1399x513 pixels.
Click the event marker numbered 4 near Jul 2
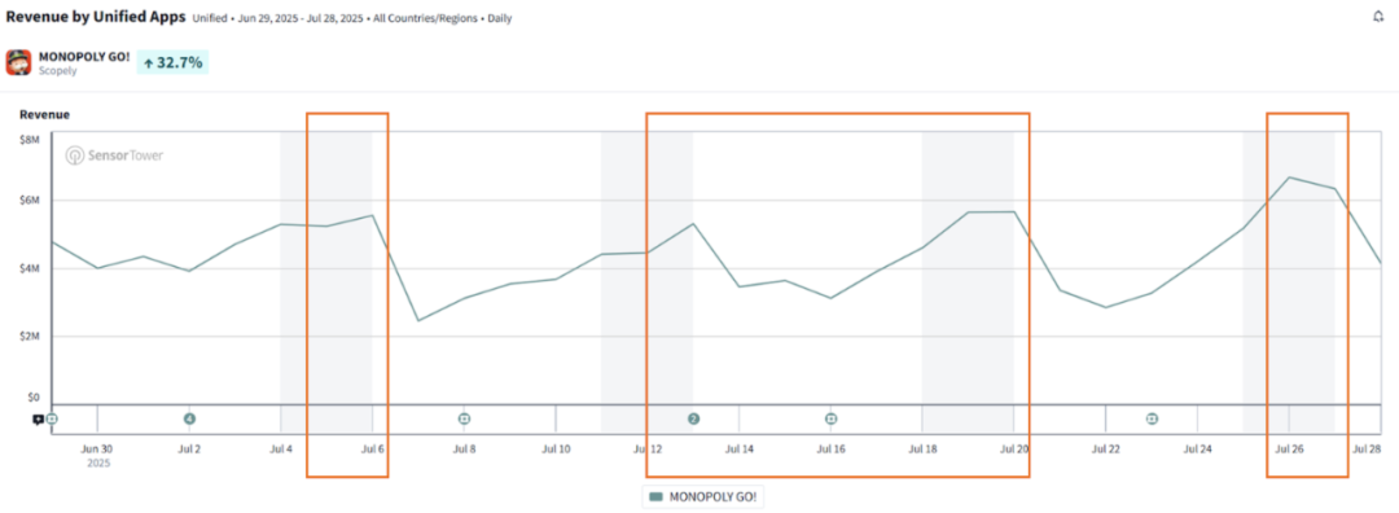pos(189,419)
